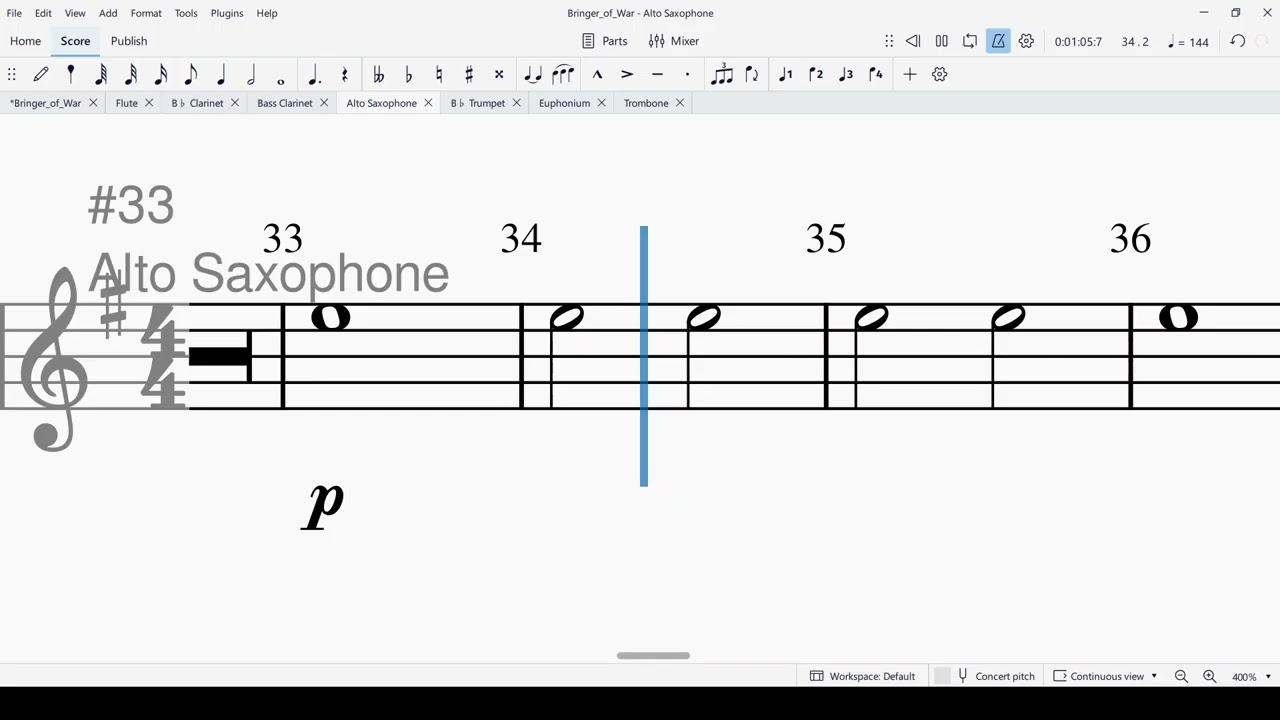Image resolution: width=1280 pixels, height=720 pixels.
Task: Toggle augmentation dot
Action: [314, 74]
